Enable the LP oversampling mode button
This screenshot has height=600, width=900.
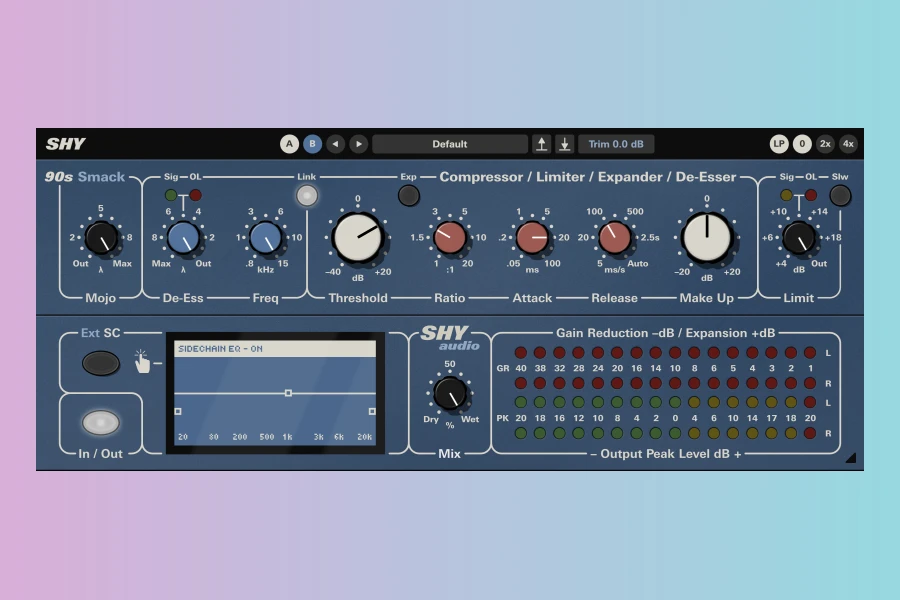[779, 144]
